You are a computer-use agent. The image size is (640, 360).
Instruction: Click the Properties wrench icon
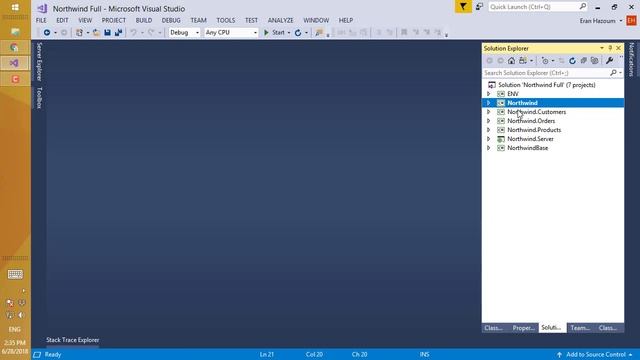[609, 61]
